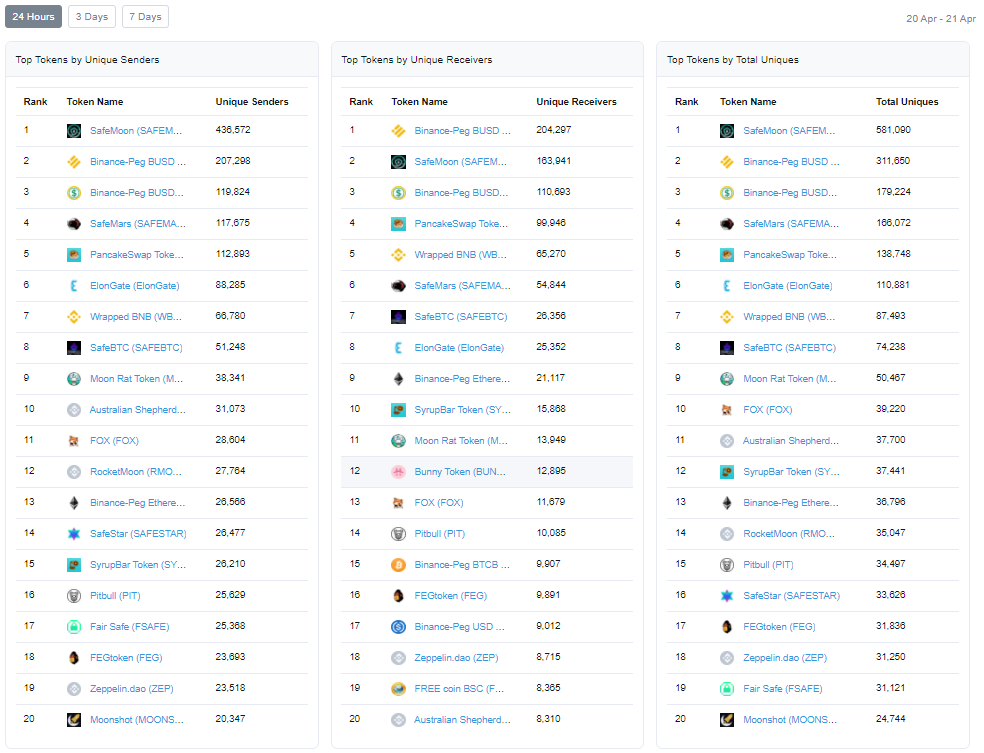Click the Unique Receivers column header
984x753 pixels.
pyautogui.click(x=576, y=102)
